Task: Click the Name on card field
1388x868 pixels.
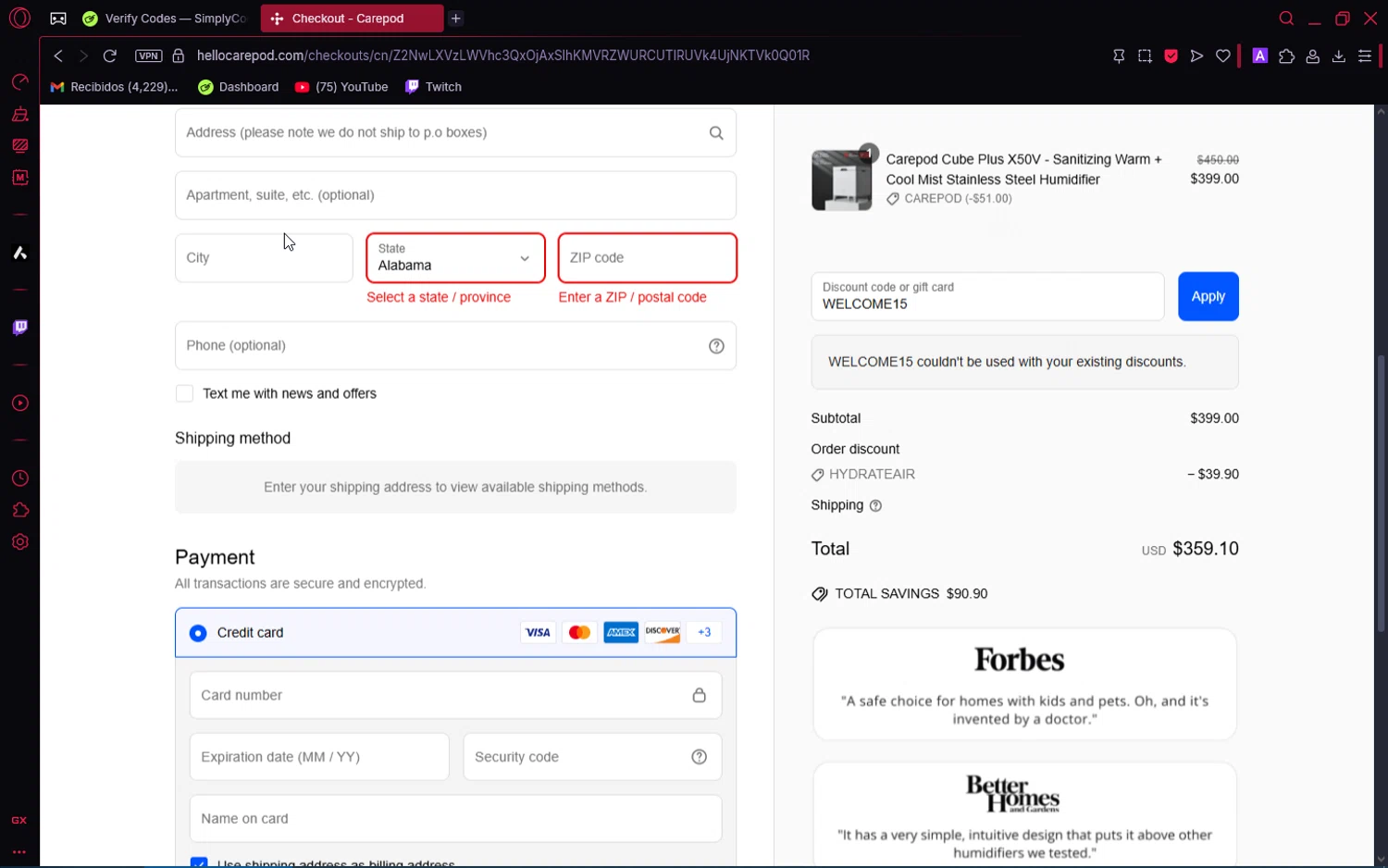Action: [455, 819]
